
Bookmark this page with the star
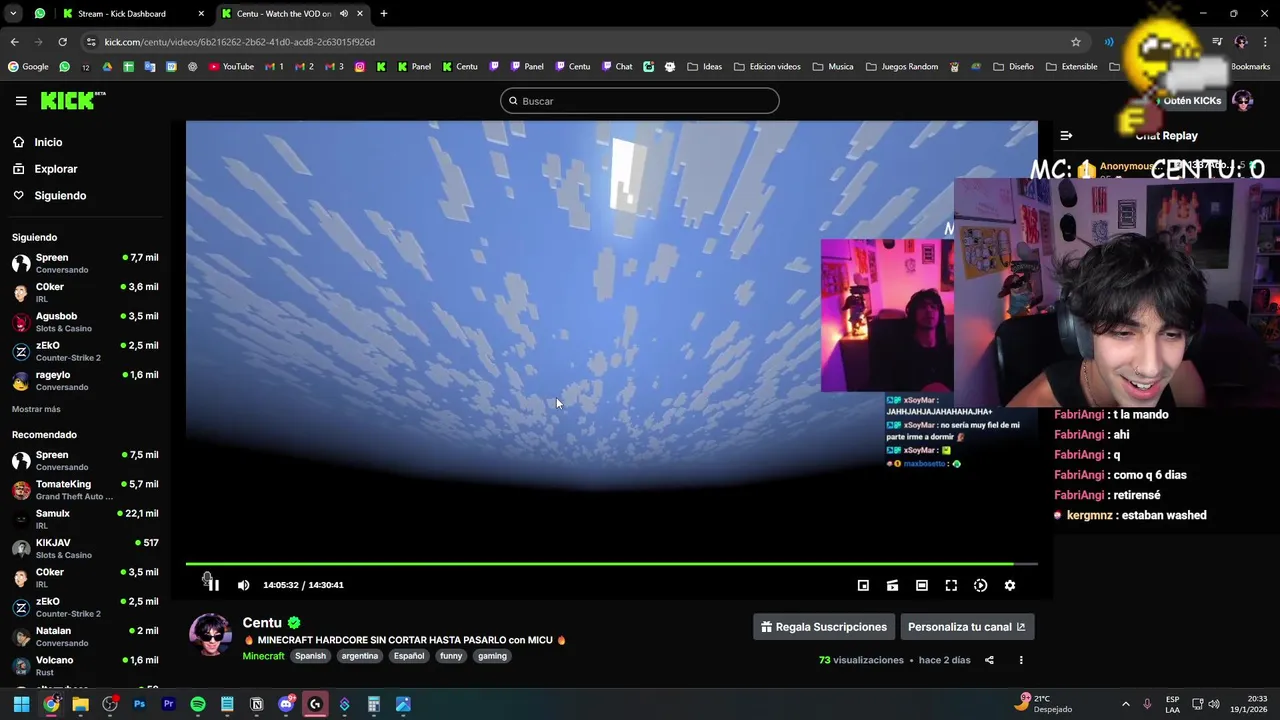pyautogui.click(x=1076, y=42)
